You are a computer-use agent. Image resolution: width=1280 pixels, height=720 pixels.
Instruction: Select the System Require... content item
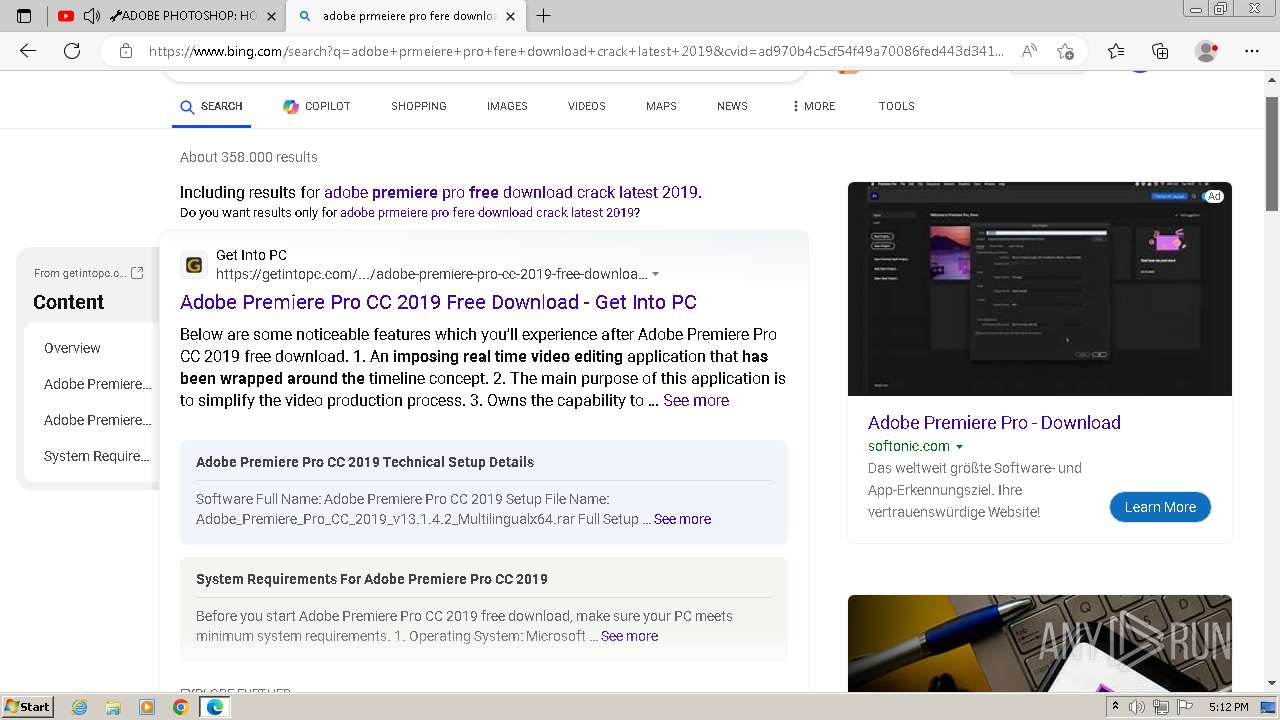click(97, 456)
